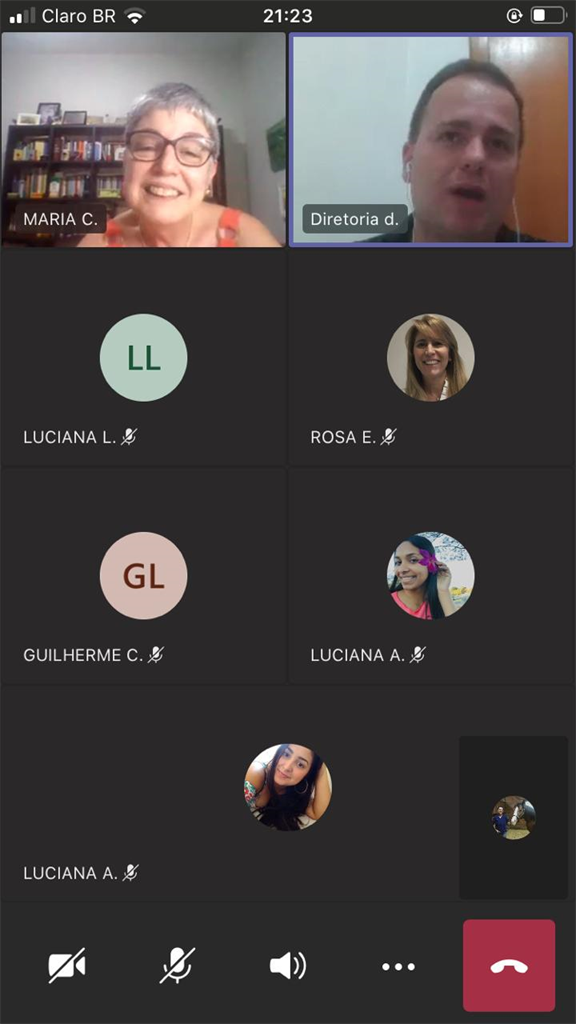
Task: Tap Rosa E.'s profile photo
Action: (x=431, y=358)
